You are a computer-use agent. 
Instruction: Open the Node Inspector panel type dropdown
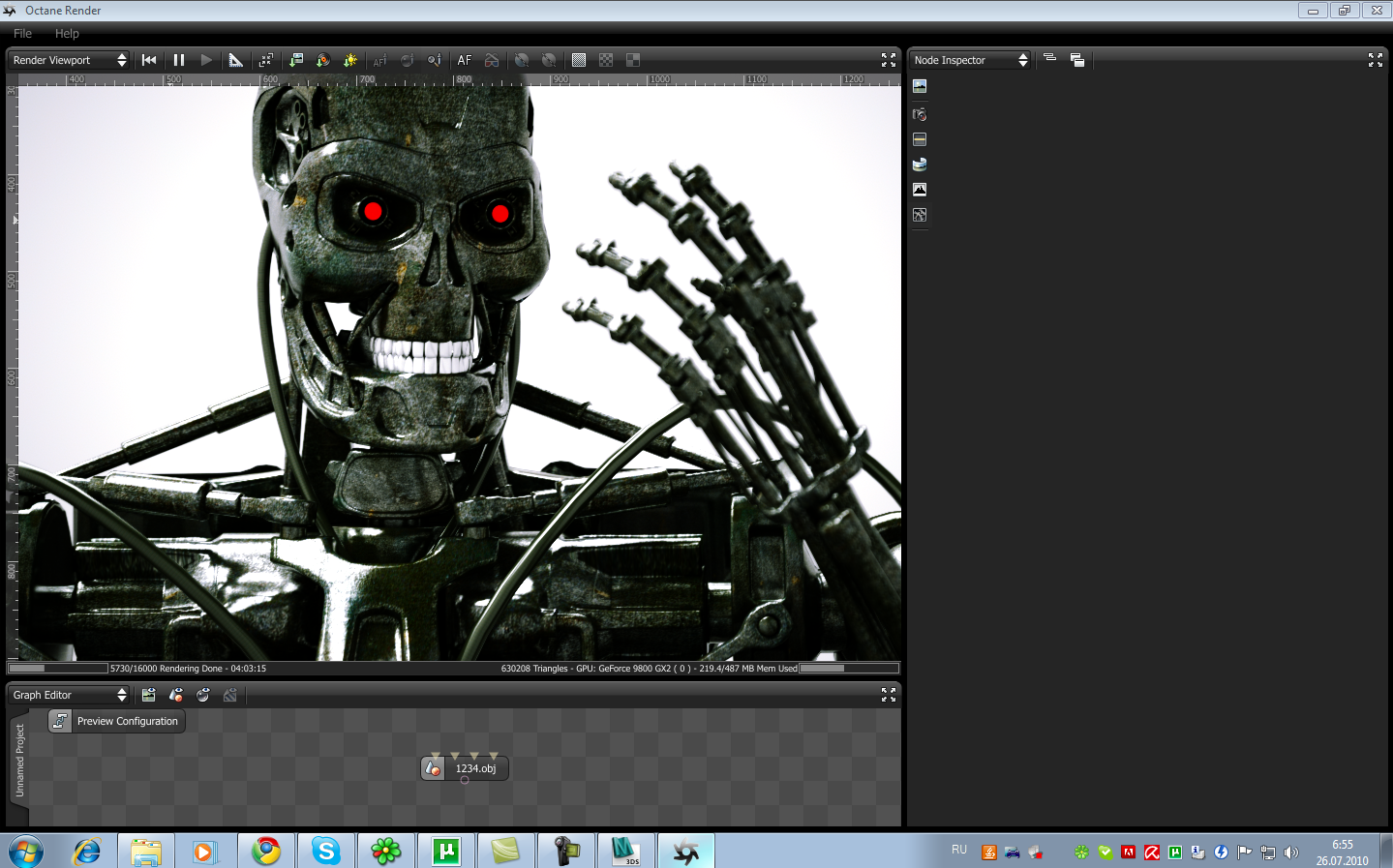[971, 60]
